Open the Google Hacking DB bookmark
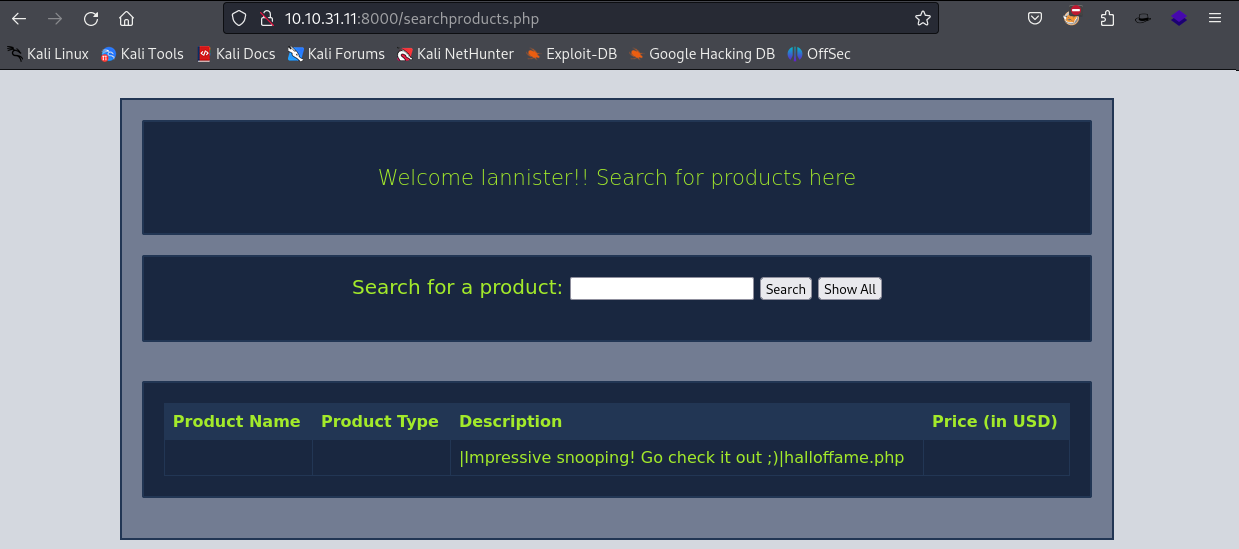1239x549 pixels. pos(702,54)
